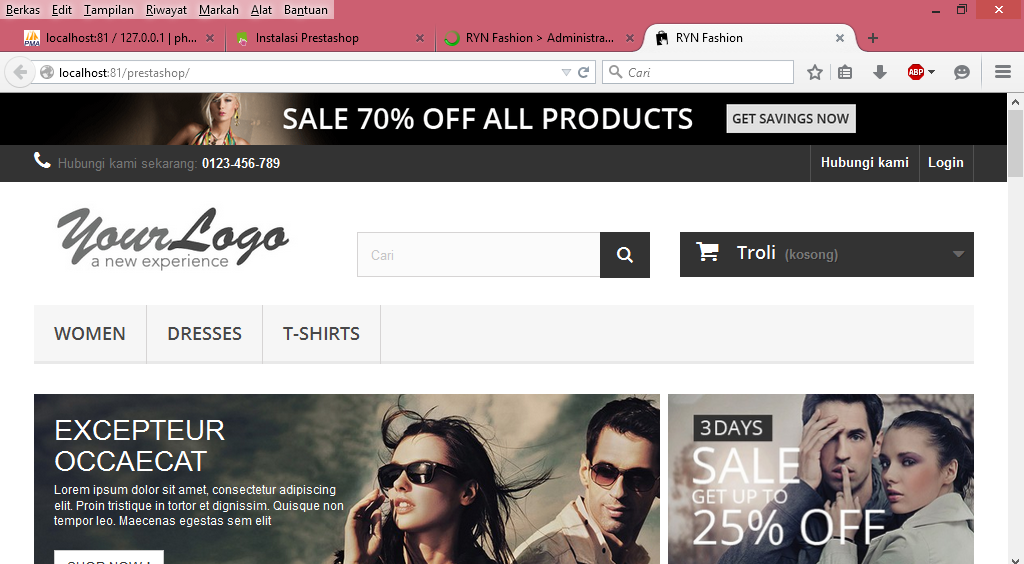Open the Alat menu
Image resolution: width=1024 pixels, height=564 pixels.
point(261,10)
